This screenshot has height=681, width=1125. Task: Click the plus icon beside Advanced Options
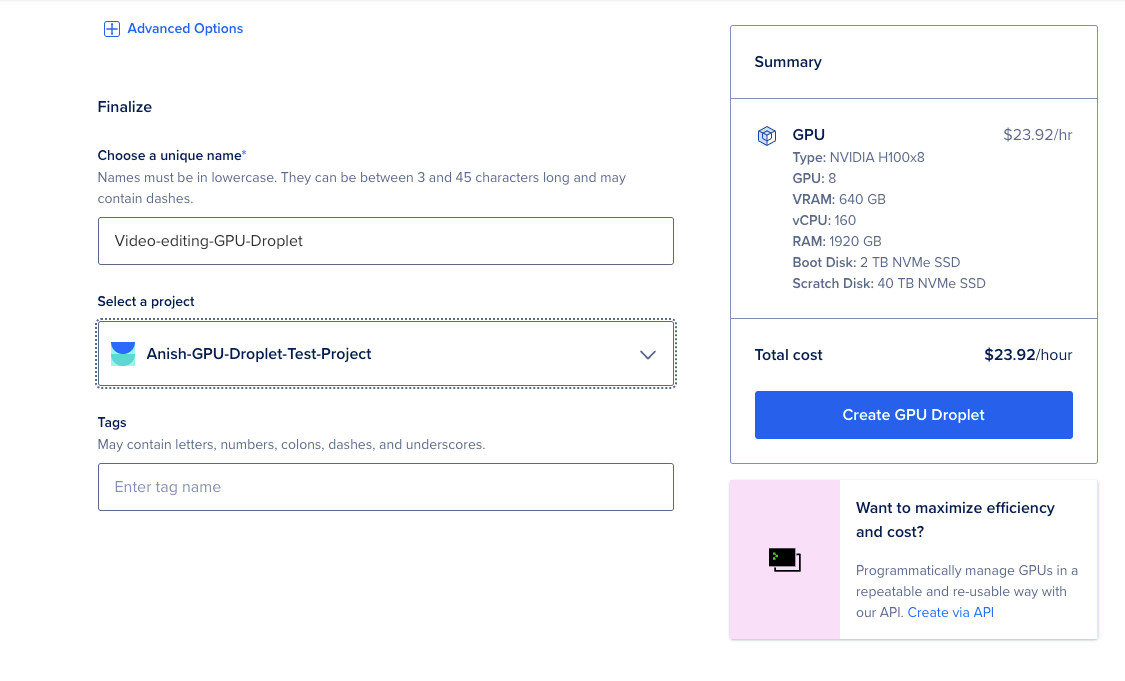(x=112, y=29)
